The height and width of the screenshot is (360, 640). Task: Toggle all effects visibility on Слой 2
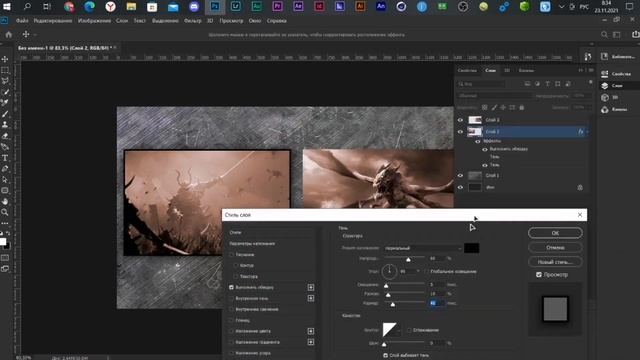click(x=478, y=141)
